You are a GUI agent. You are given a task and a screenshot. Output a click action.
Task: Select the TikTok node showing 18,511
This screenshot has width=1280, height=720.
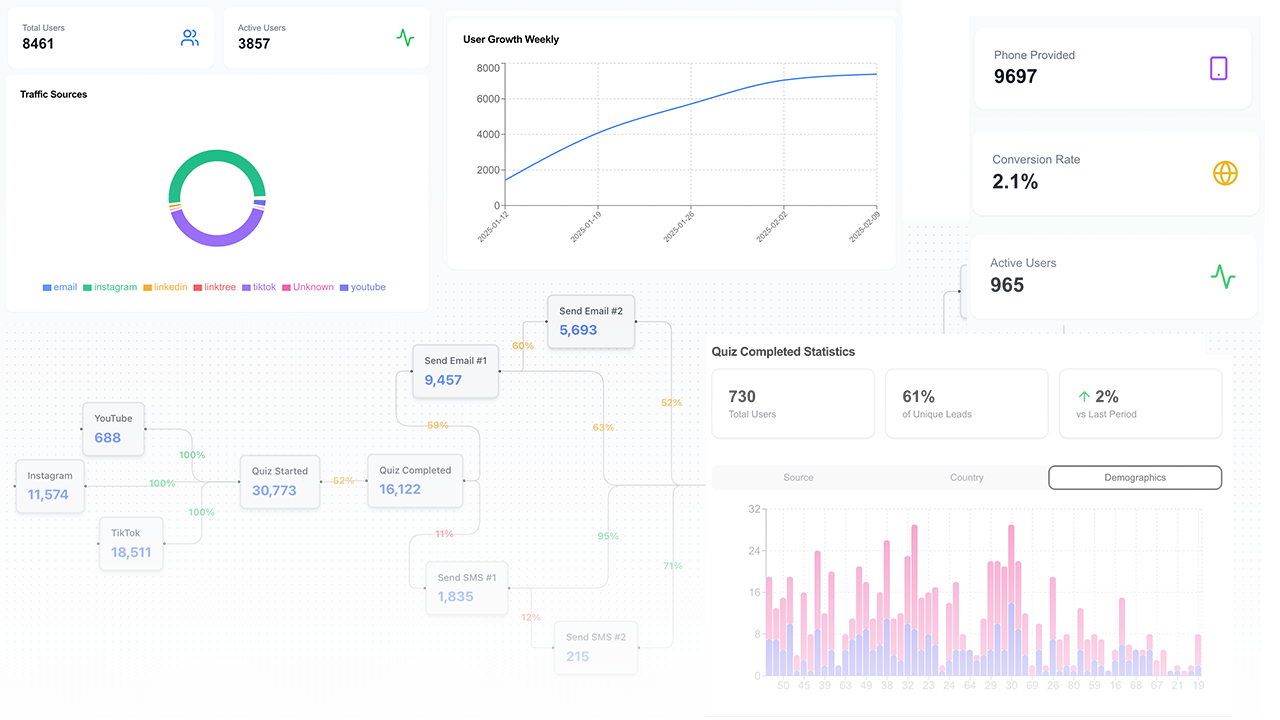click(x=130, y=543)
